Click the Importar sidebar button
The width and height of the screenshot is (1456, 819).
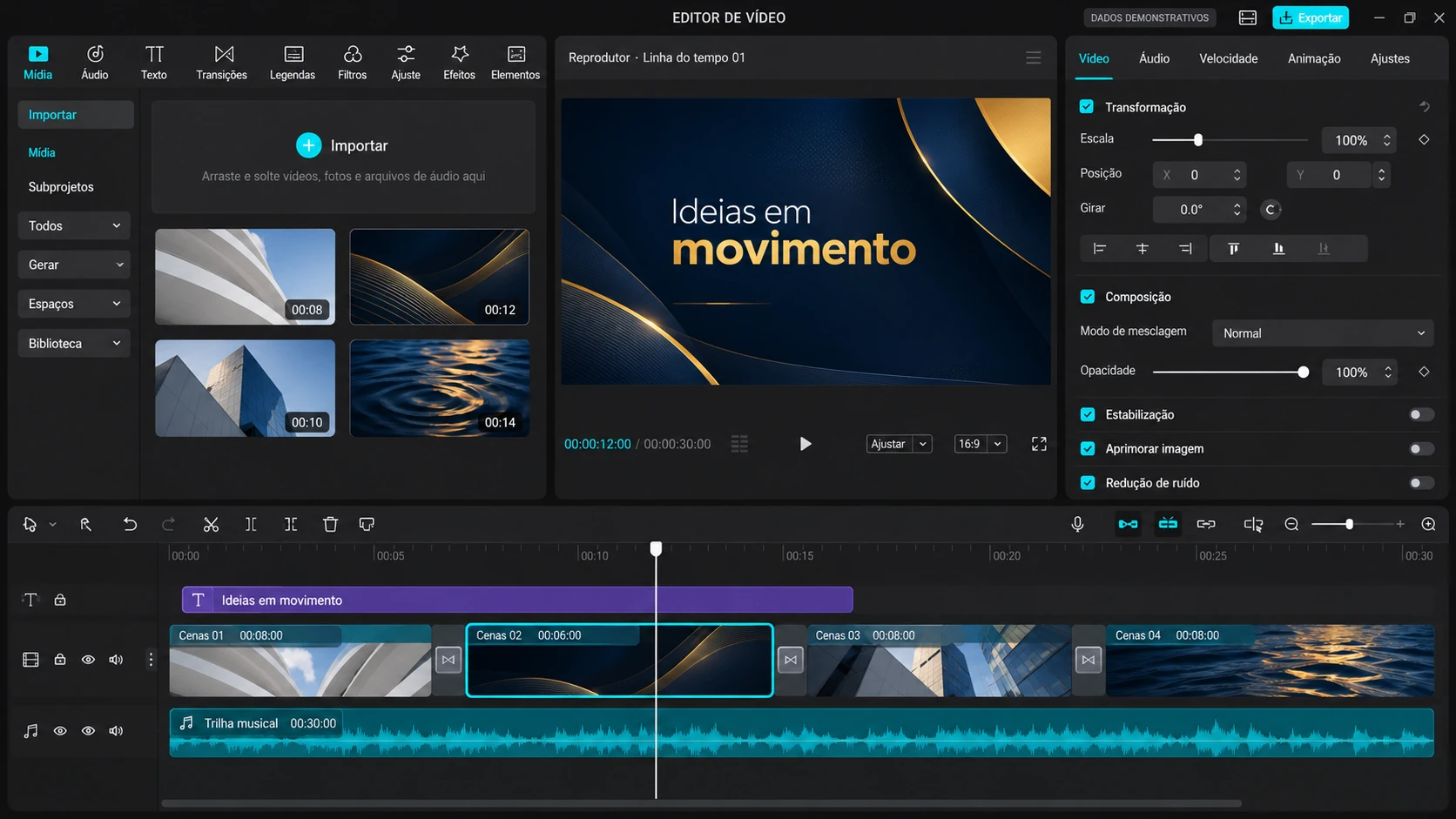(76, 115)
